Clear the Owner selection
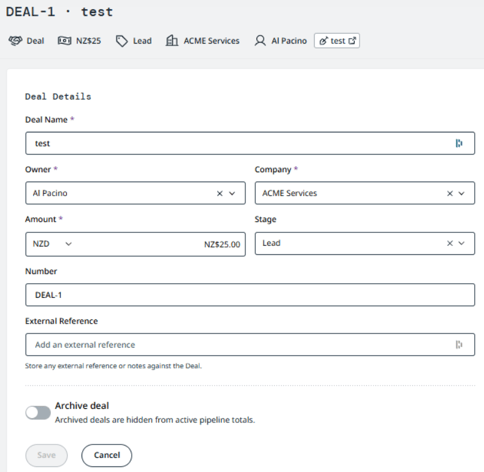Image resolution: width=484 pixels, height=472 pixels. click(220, 193)
